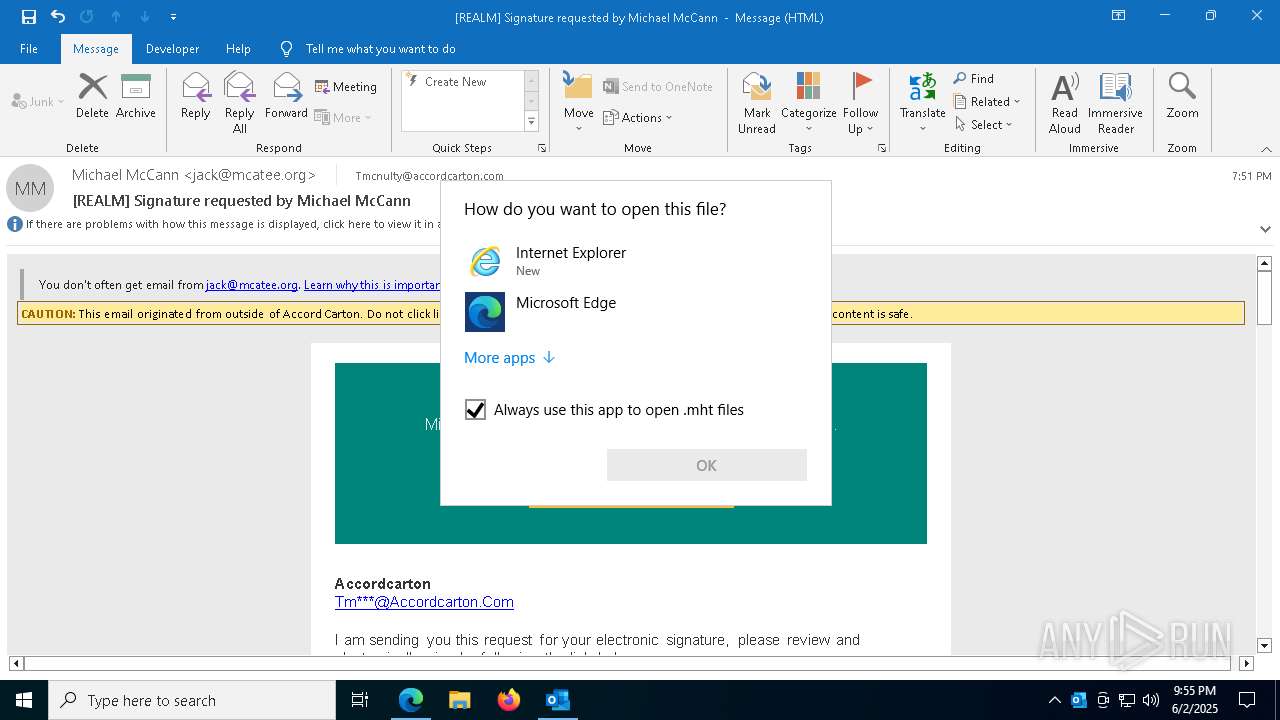Choose Internet Explorer to open file
The image size is (1280, 720).
point(636,261)
